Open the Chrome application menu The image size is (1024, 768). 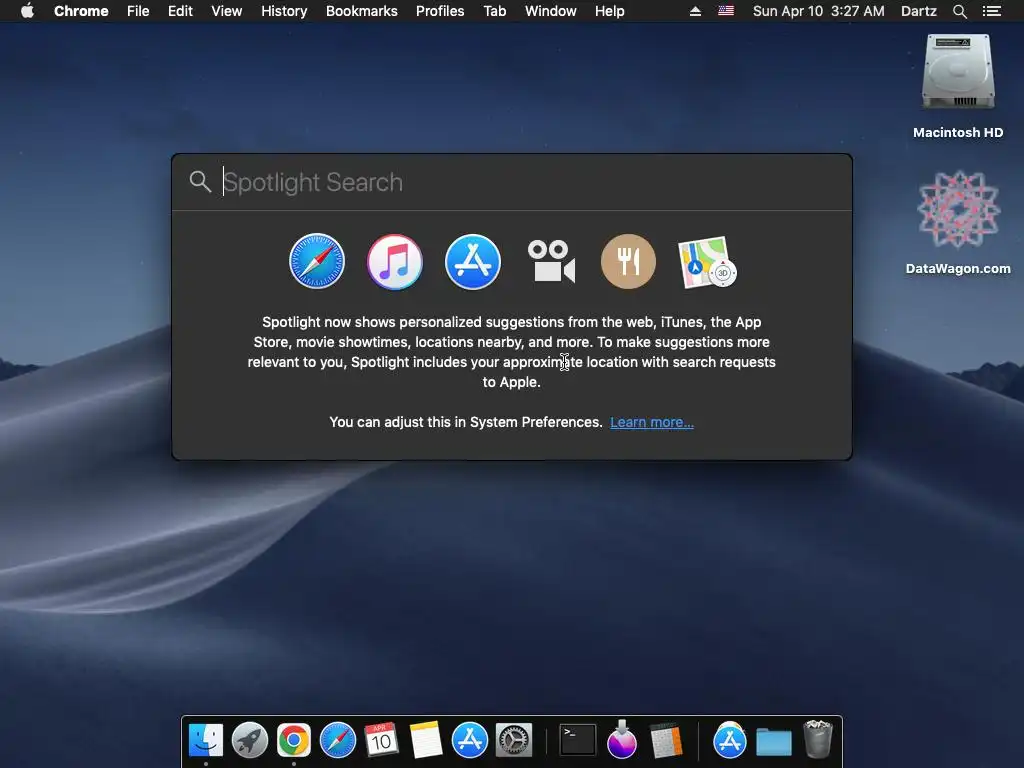81,11
